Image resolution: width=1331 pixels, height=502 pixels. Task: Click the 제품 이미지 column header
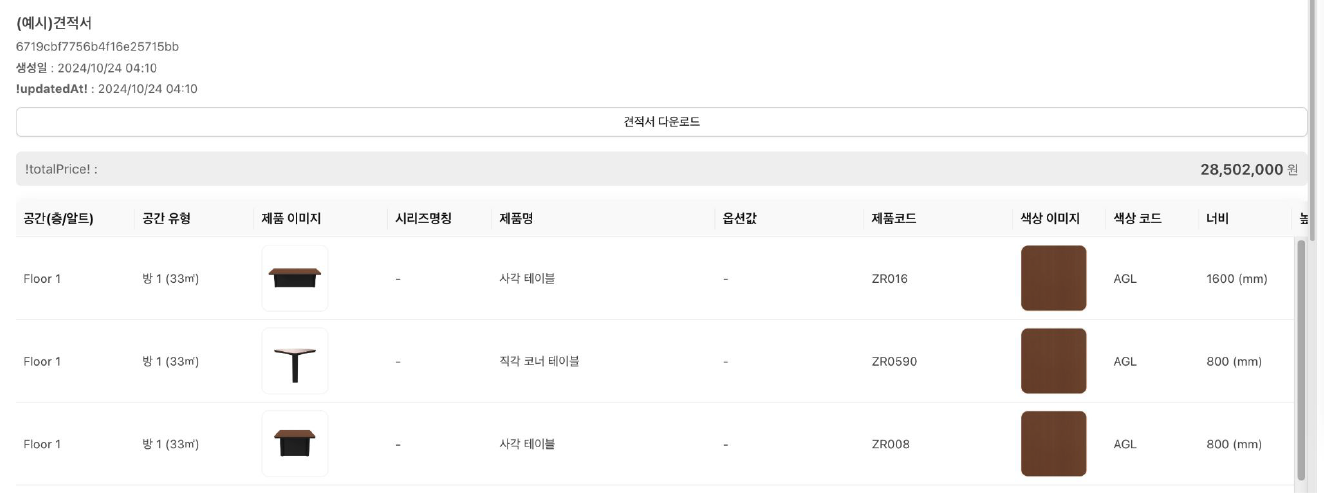[291, 218]
